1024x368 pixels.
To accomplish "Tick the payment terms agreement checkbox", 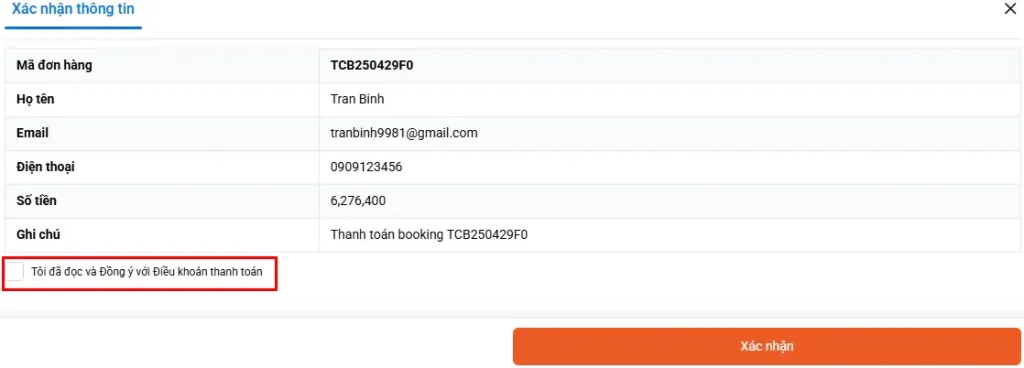I will [14, 272].
